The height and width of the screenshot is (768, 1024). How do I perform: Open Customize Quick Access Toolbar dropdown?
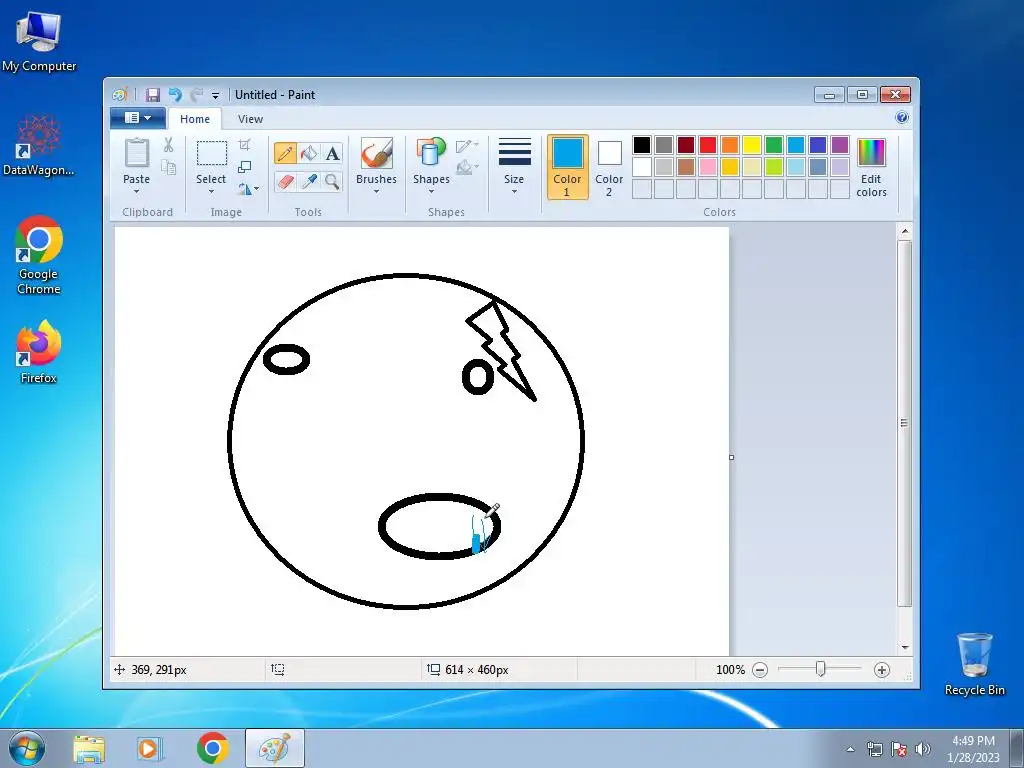pos(216,95)
